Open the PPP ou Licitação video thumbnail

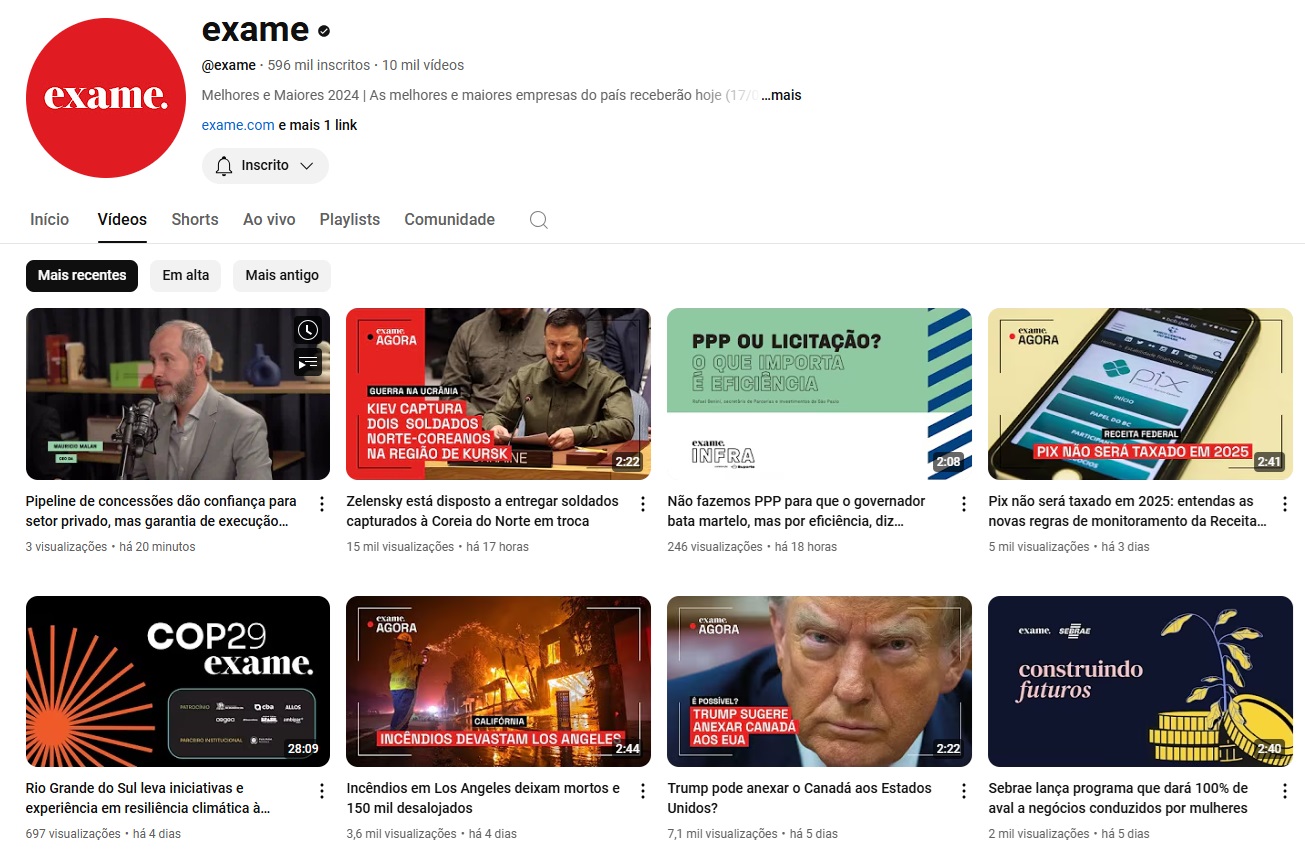pyautogui.click(x=818, y=394)
